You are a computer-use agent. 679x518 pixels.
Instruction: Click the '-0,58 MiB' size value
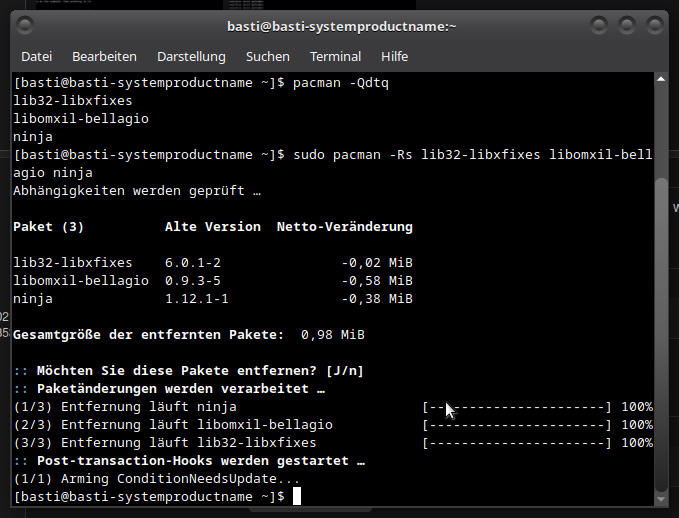[377, 281]
